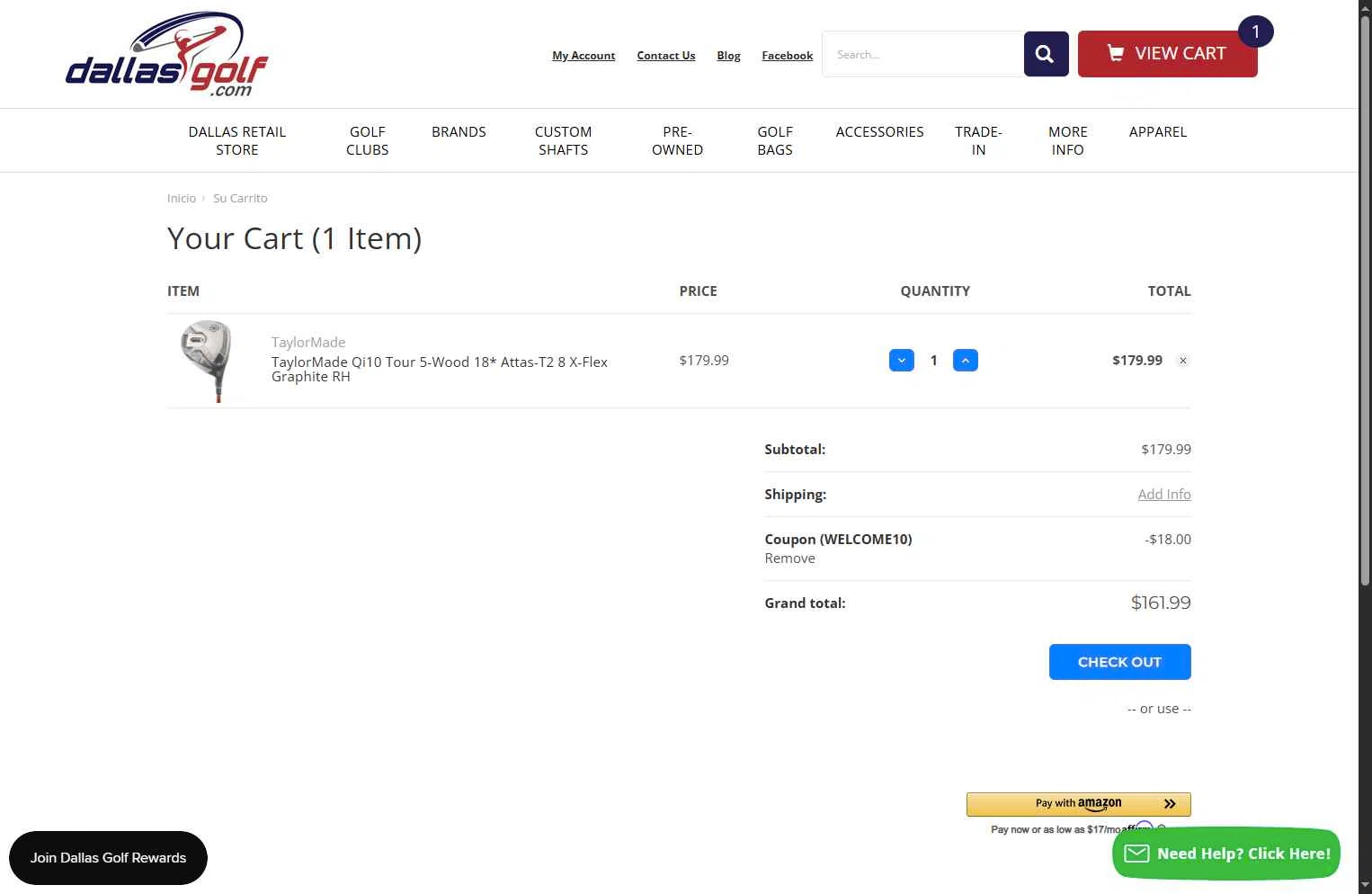1372x894 pixels.
Task: Open the Golf Bags menu
Action: (775, 140)
